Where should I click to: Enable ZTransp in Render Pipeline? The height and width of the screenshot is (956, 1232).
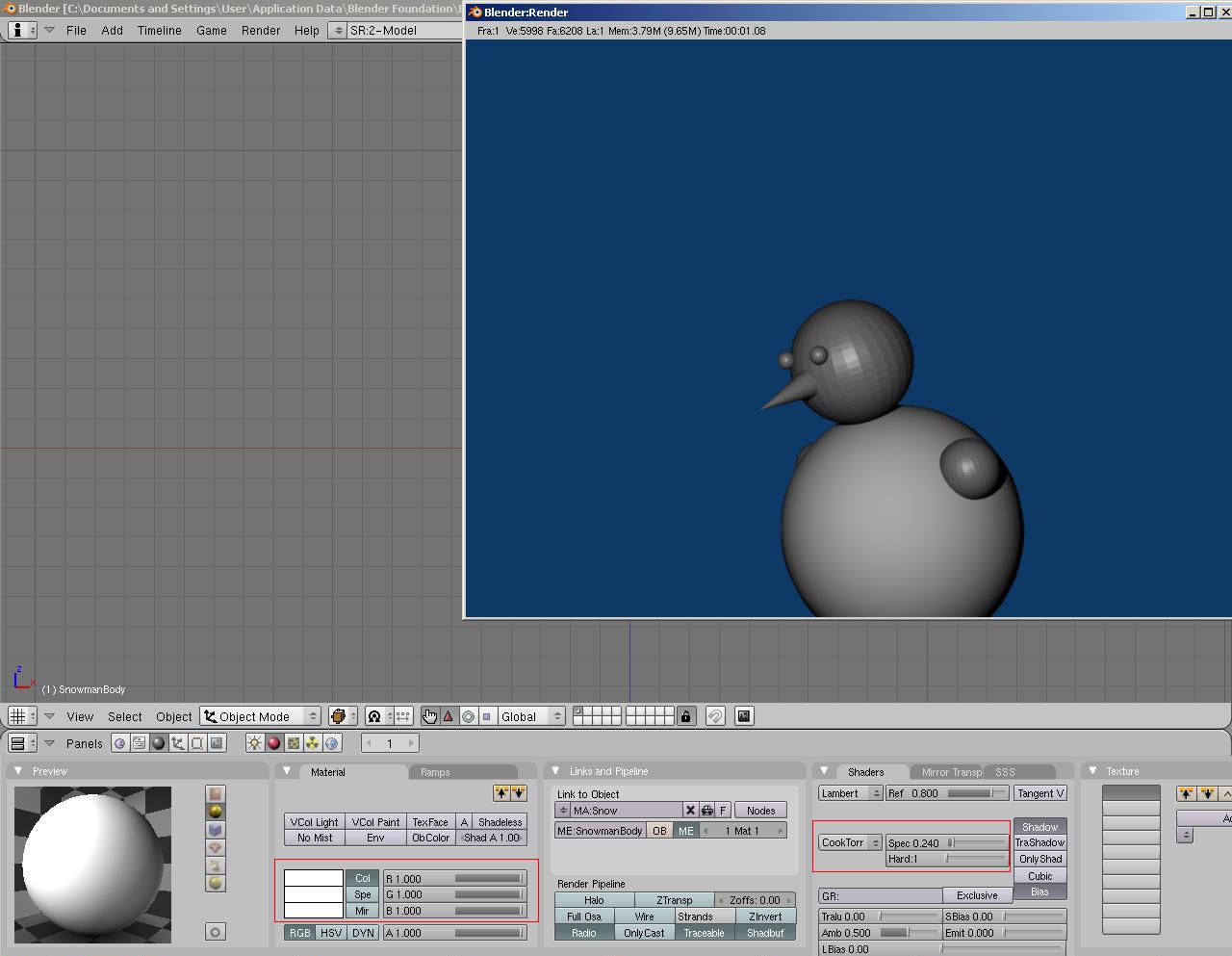(x=675, y=899)
